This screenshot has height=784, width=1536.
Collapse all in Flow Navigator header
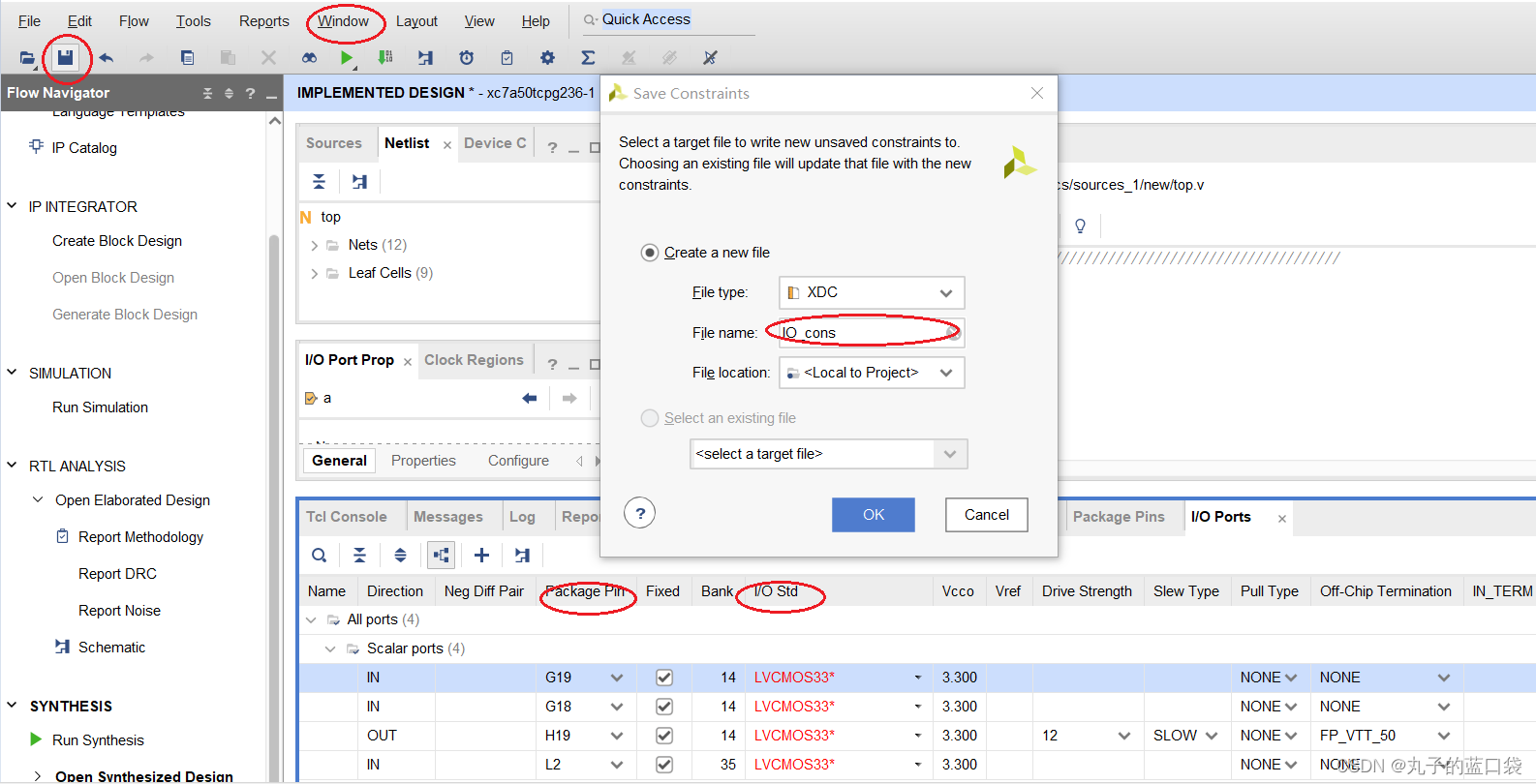(x=207, y=94)
